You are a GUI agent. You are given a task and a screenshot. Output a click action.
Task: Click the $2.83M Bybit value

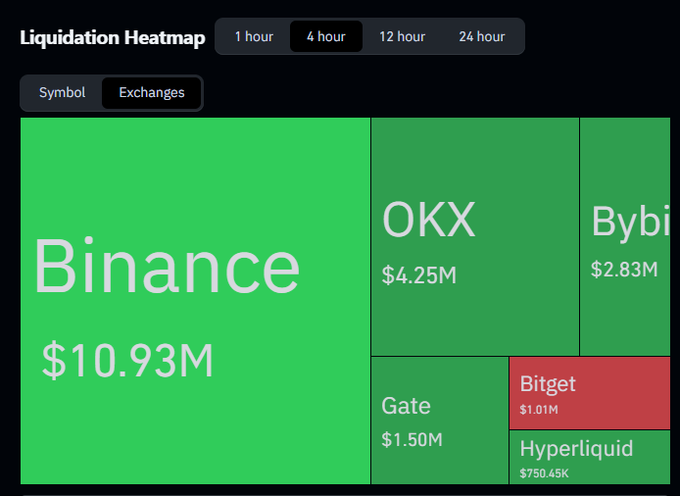624,269
